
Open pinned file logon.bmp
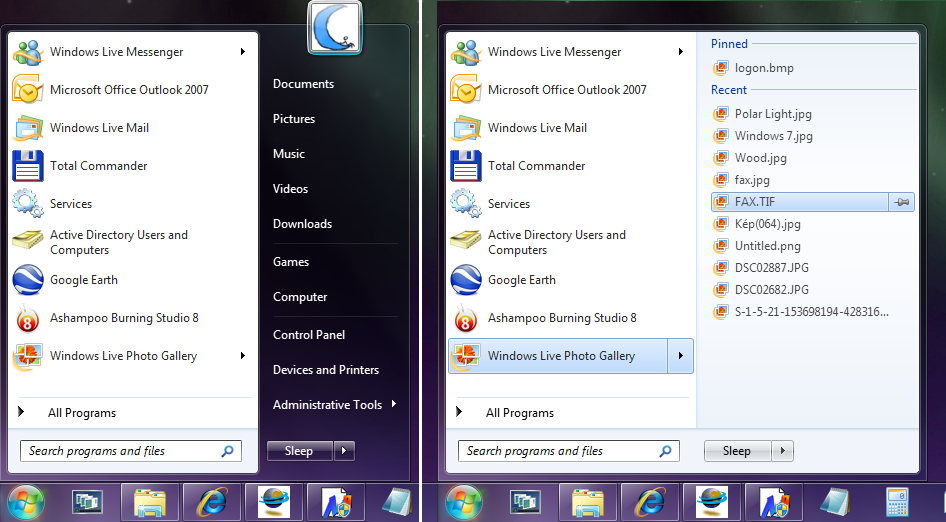point(754,68)
